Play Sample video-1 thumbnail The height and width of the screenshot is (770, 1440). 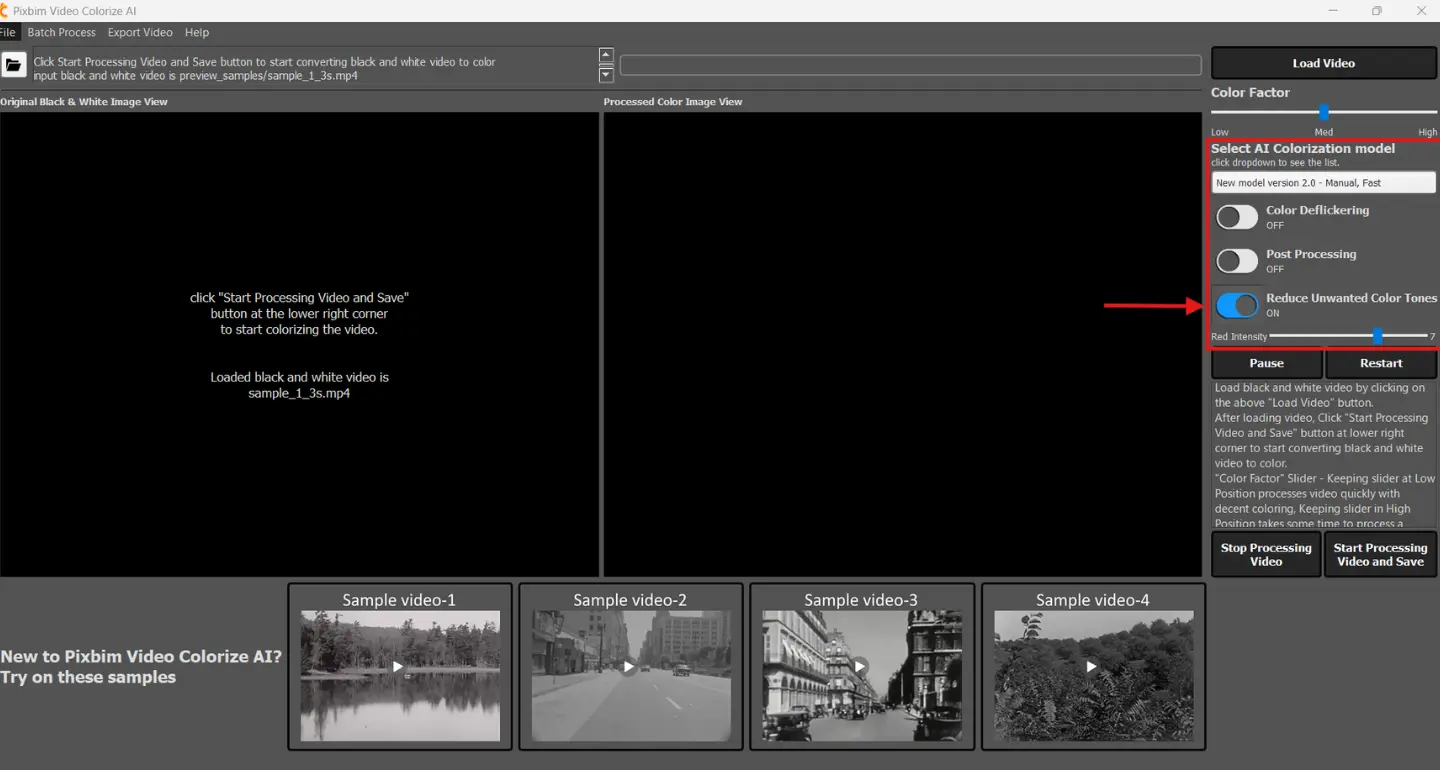pos(399,666)
